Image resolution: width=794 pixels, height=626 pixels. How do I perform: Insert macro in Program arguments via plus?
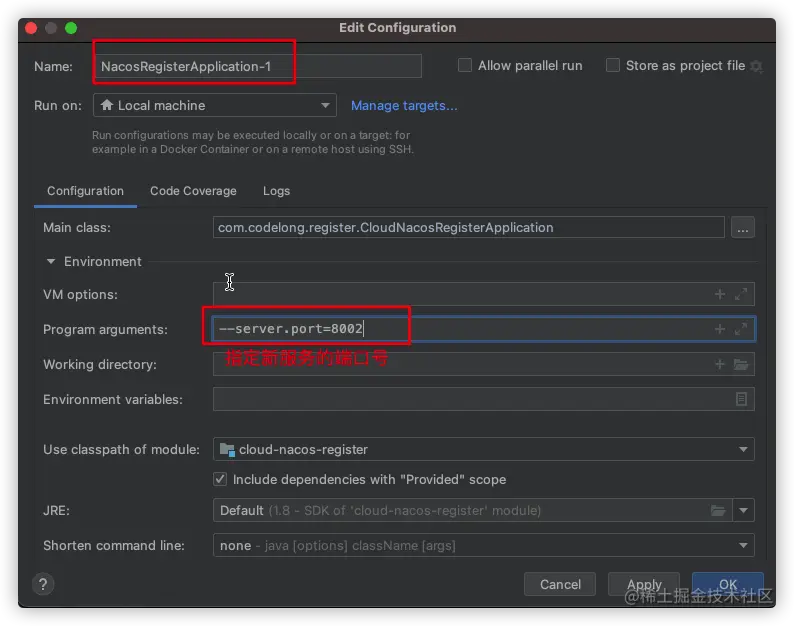[x=720, y=329]
